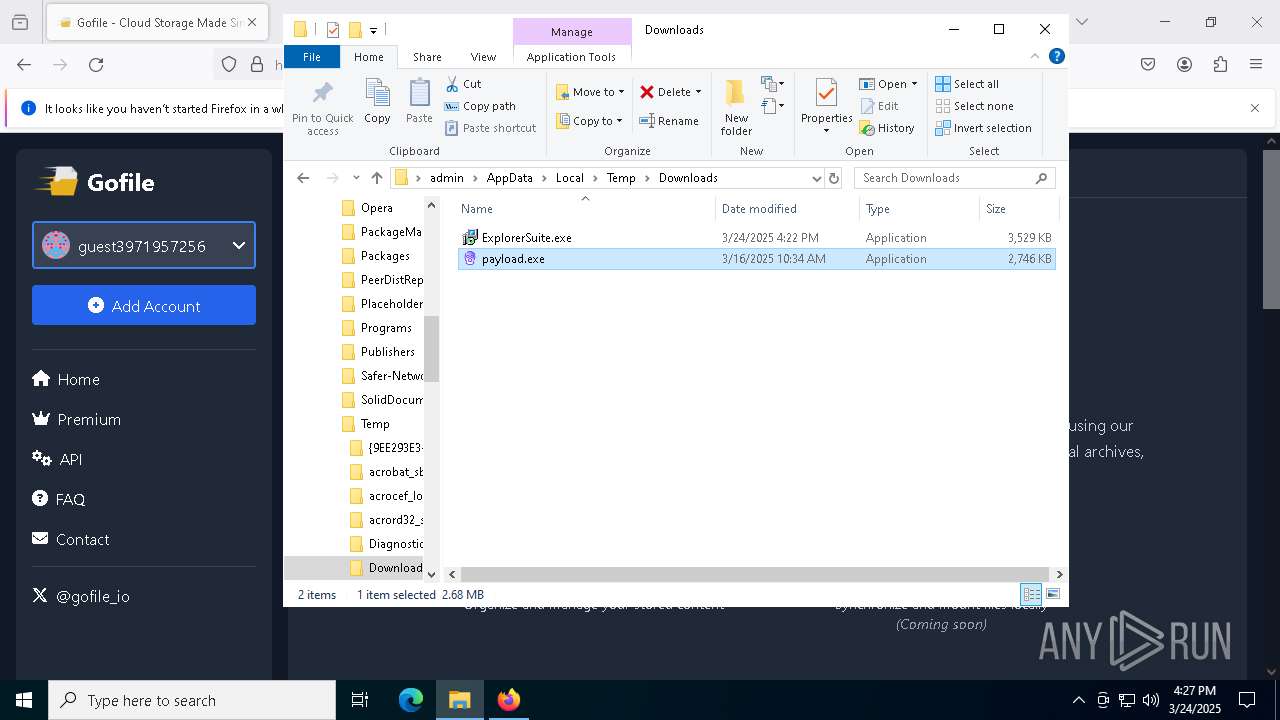Rename the selected file
The height and width of the screenshot is (720, 1280).
coord(669,121)
